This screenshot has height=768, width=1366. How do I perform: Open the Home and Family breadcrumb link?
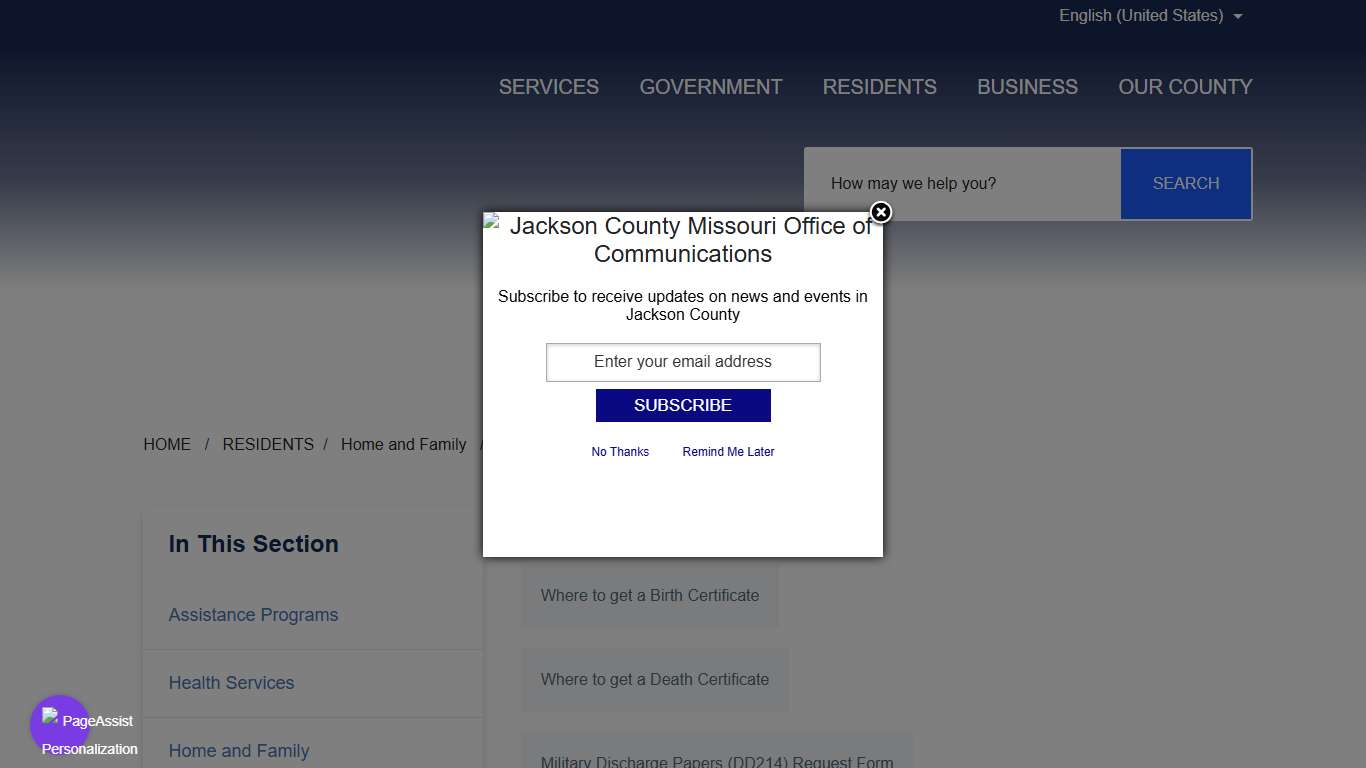(x=403, y=445)
